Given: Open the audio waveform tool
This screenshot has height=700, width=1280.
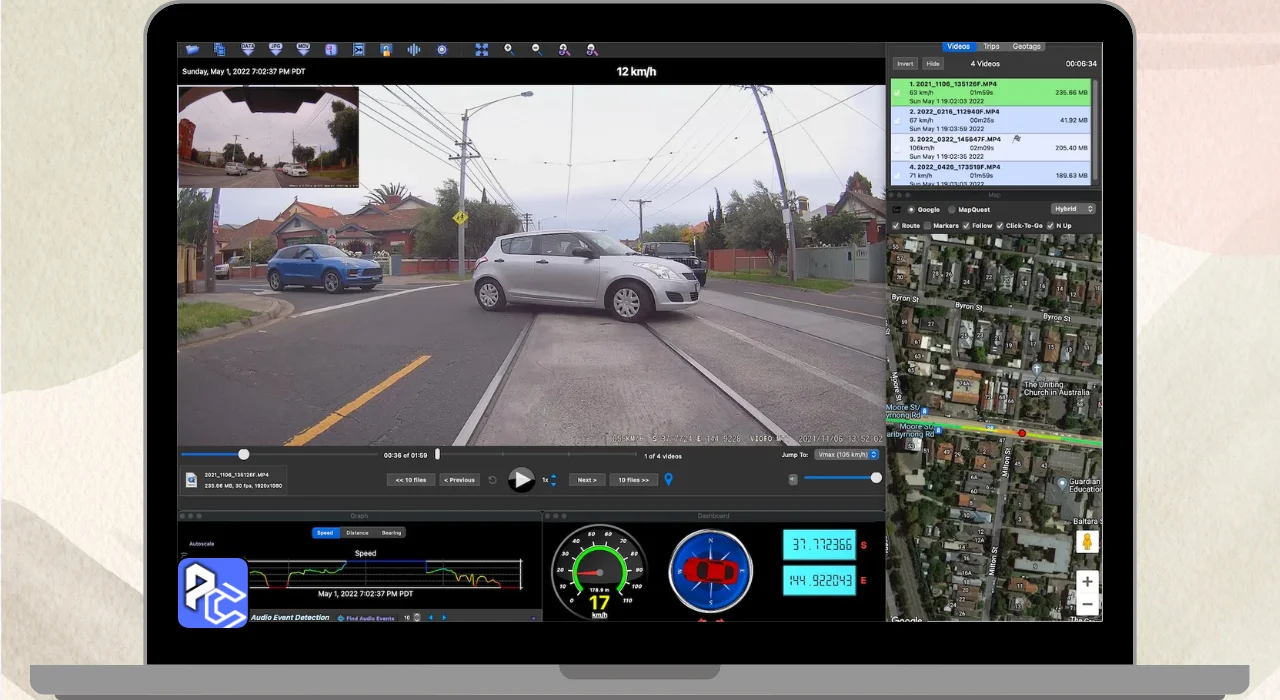Looking at the screenshot, I should coord(413,49).
